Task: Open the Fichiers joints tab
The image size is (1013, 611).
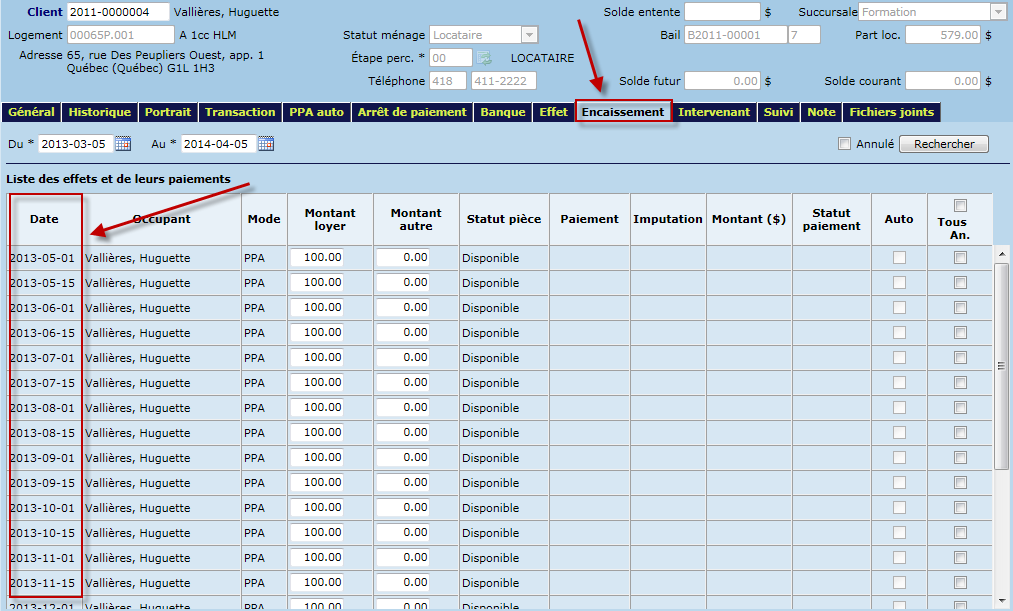Action: coord(891,112)
